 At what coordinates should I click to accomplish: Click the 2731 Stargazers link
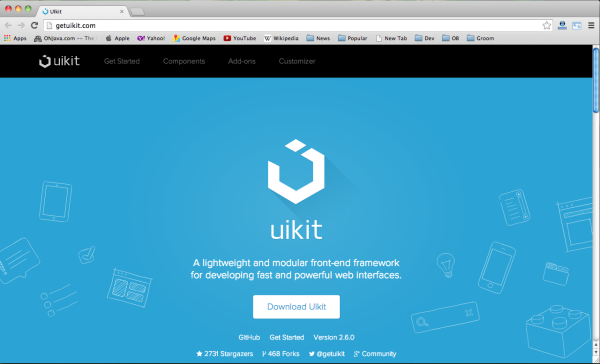coord(225,354)
